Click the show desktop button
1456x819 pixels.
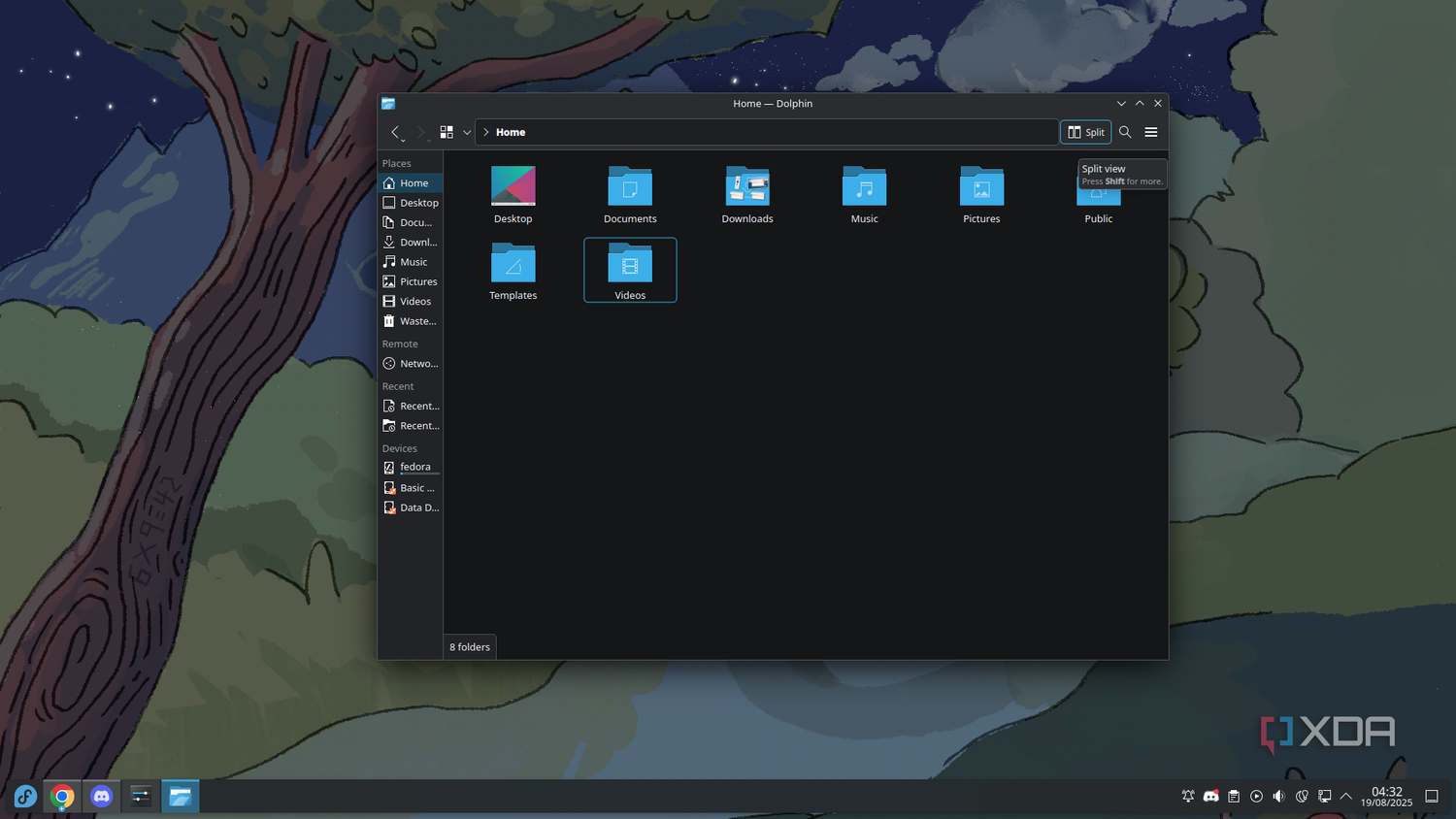(1432, 797)
